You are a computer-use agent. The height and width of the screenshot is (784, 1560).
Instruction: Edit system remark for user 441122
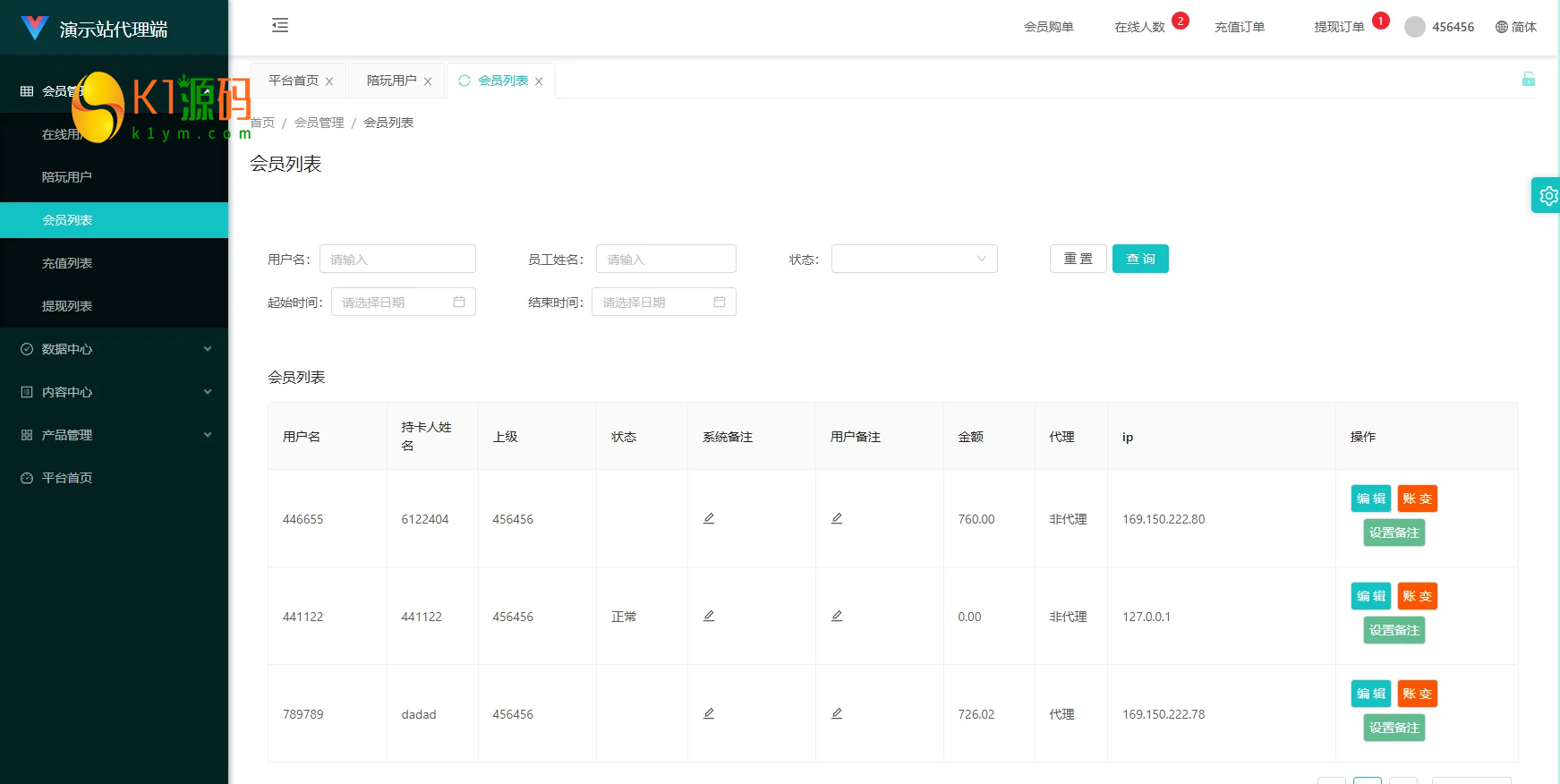pyautogui.click(x=709, y=616)
